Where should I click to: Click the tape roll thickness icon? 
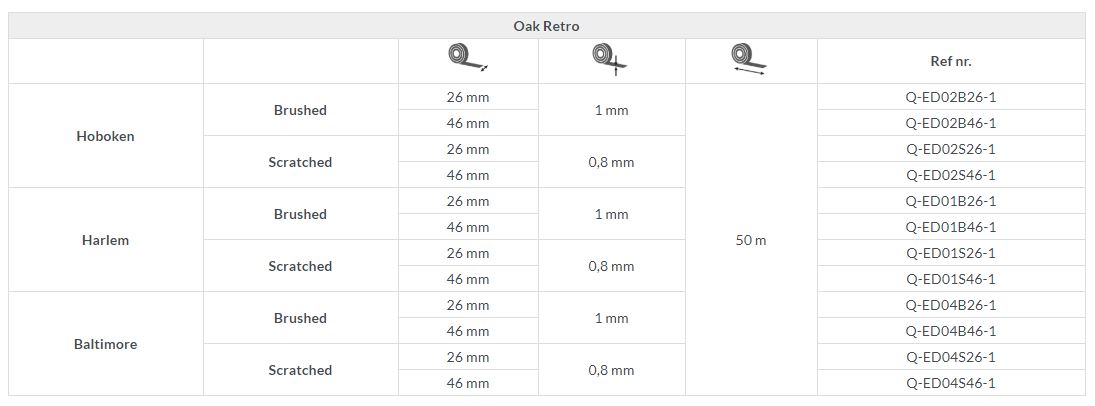coord(610,59)
